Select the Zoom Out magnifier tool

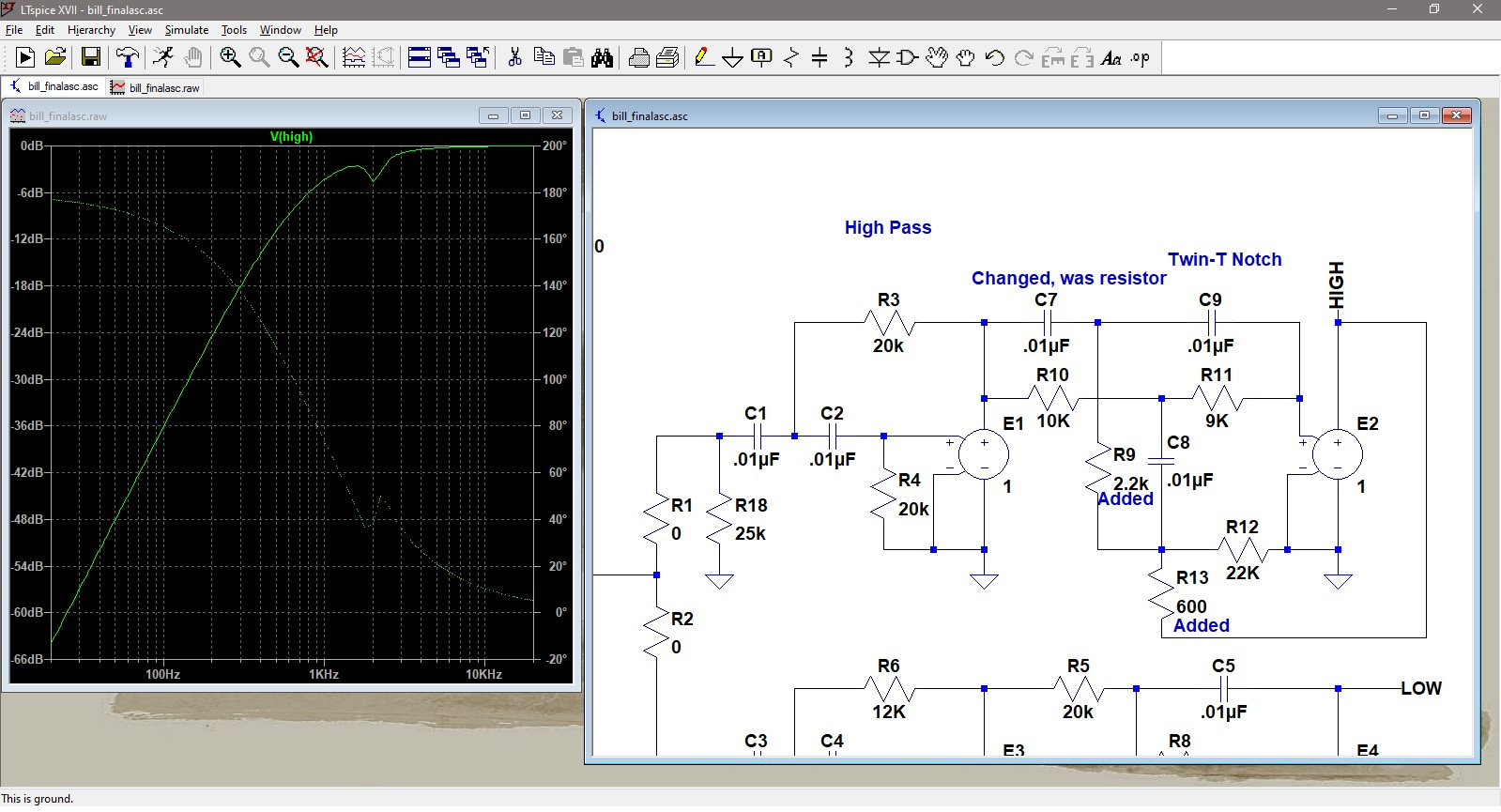(288, 58)
